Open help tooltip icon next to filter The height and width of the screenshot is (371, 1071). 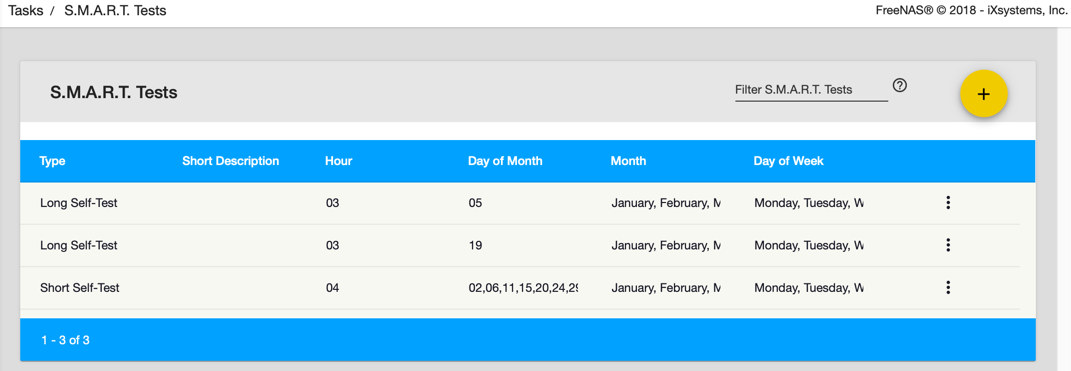(x=900, y=85)
